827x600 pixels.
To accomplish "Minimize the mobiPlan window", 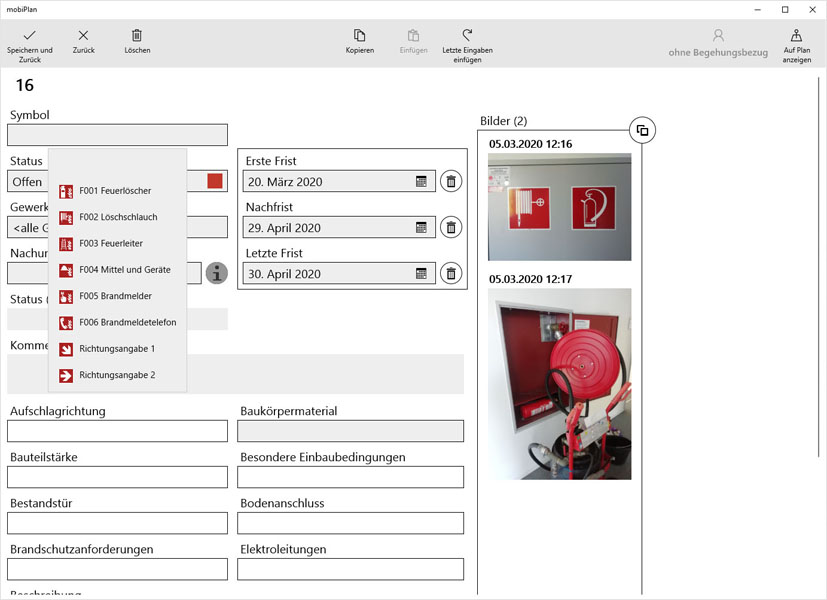I will pyautogui.click(x=758, y=9).
